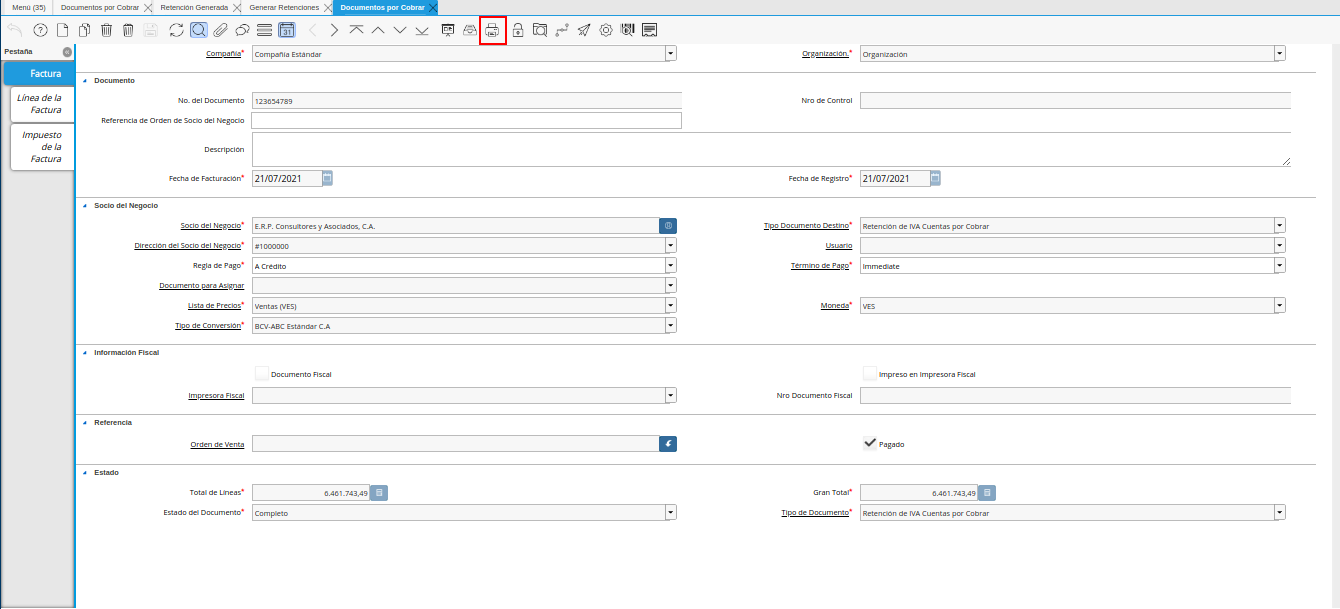Open the Attachment paperclip icon

(x=220, y=30)
